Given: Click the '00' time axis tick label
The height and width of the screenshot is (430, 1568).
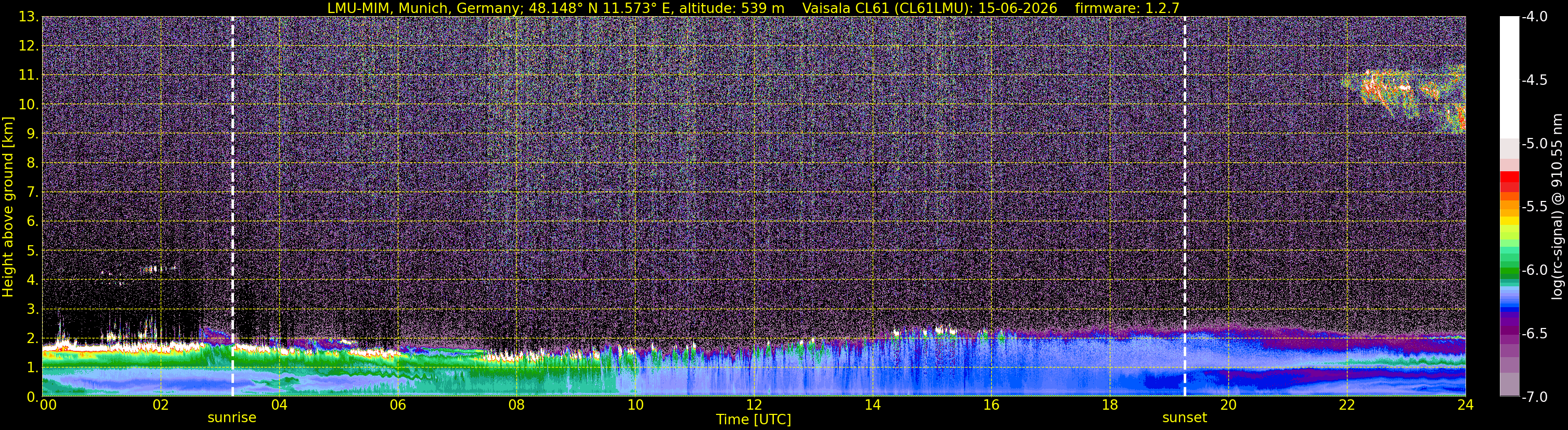Looking at the screenshot, I should point(48,405).
